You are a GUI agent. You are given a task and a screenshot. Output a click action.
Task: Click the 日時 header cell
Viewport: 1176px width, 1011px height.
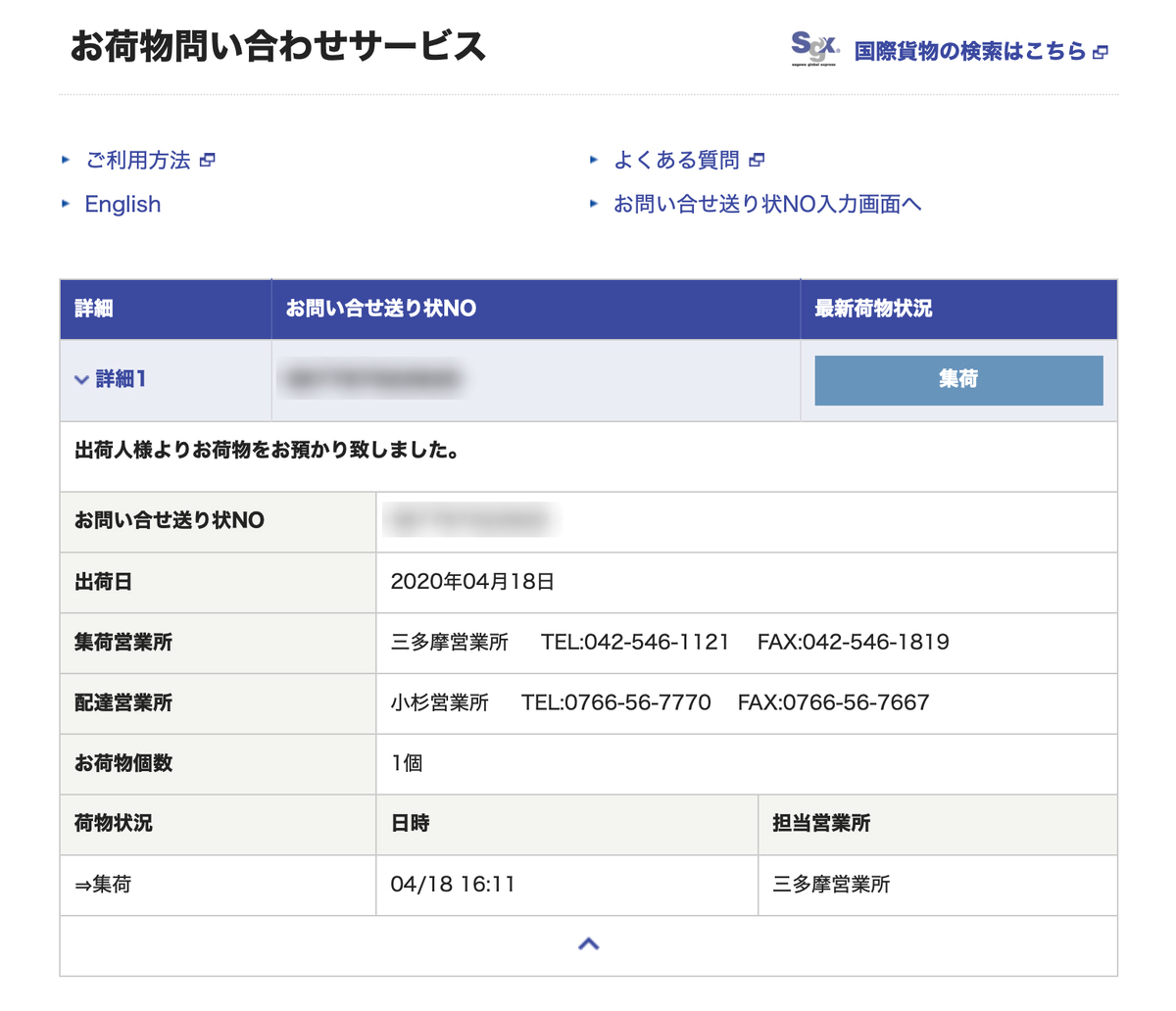566,825
